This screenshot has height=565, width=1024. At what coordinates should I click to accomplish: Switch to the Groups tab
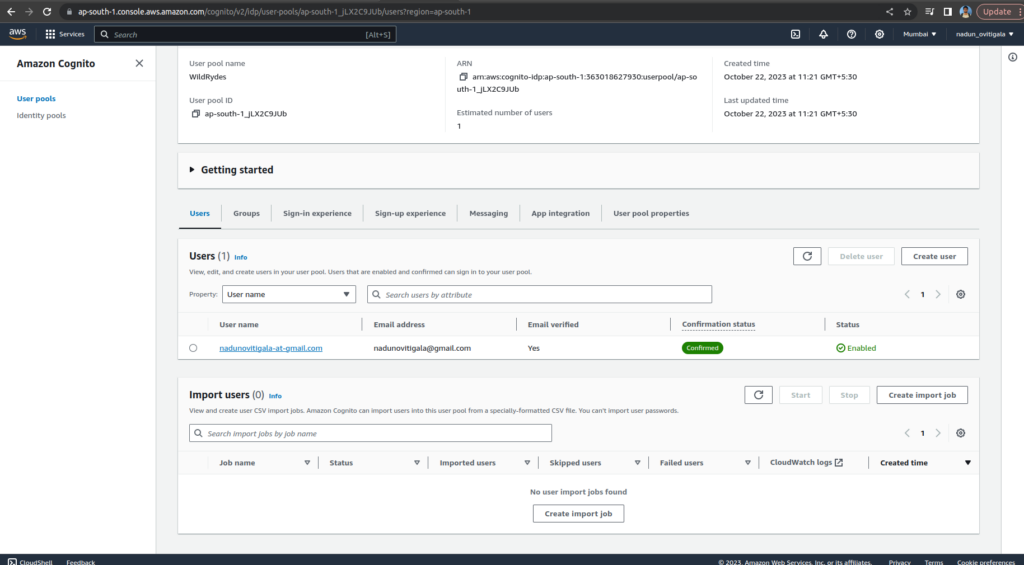coord(246,214)
